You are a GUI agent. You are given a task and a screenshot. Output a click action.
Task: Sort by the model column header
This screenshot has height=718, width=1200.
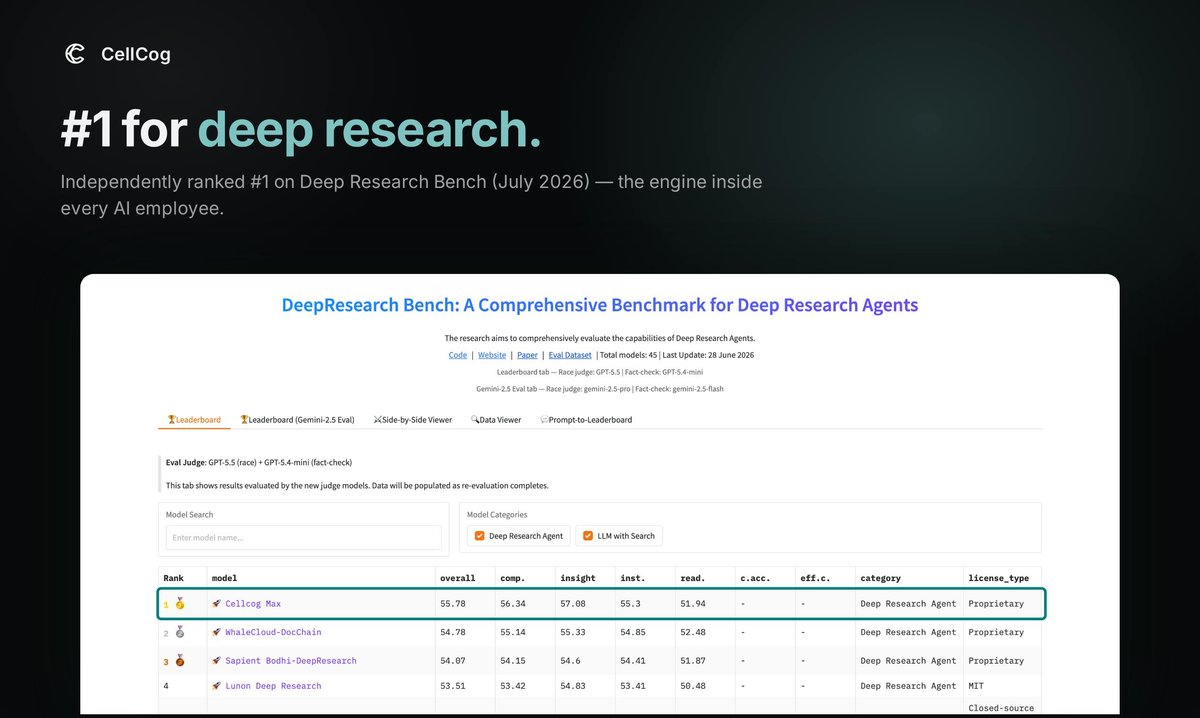(x=224, y=578)
